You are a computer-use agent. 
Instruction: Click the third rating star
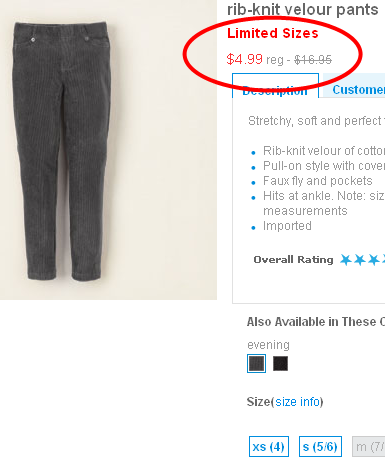374,259
